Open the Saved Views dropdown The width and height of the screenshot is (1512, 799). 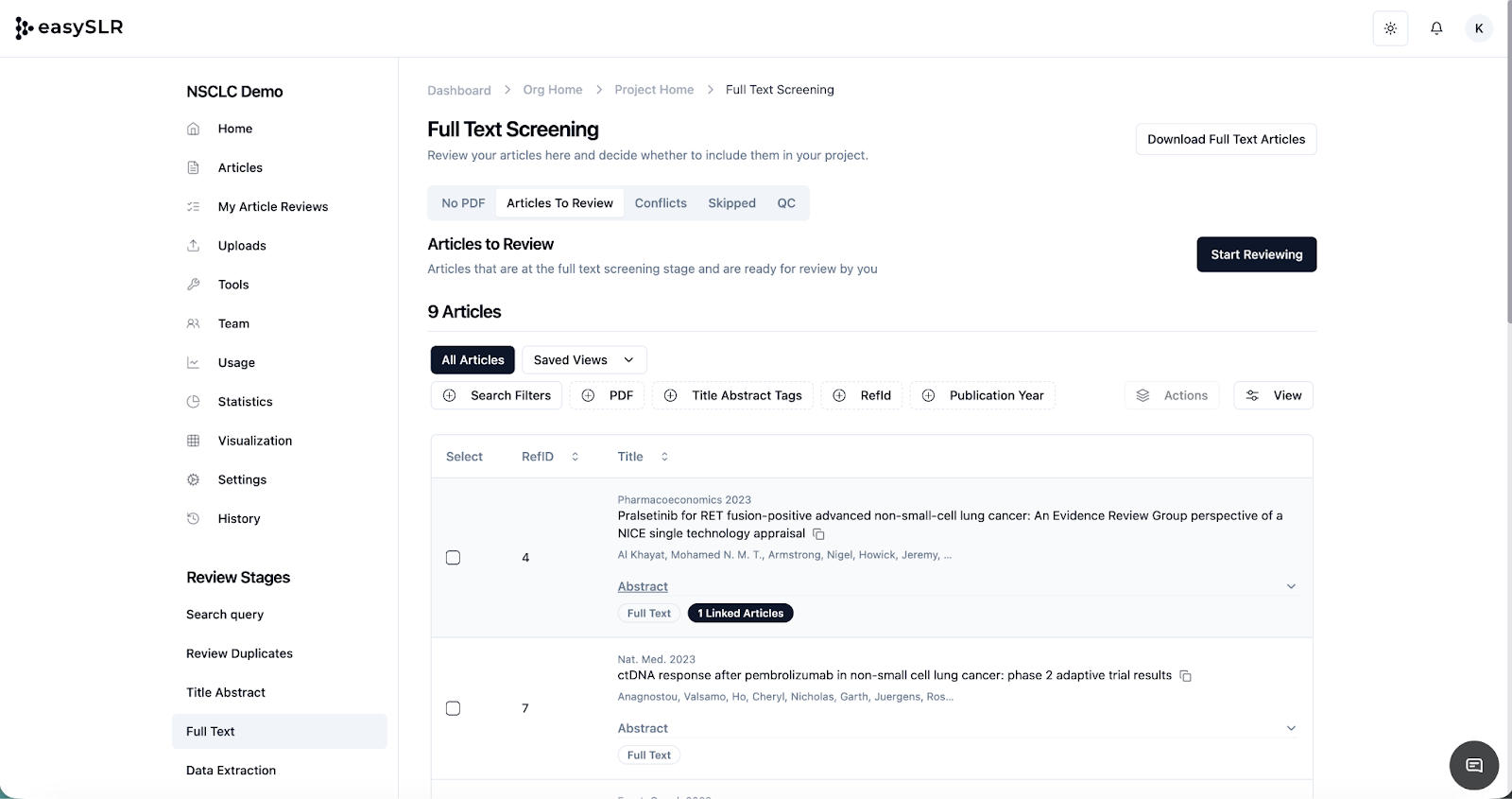tap(583, 360)
